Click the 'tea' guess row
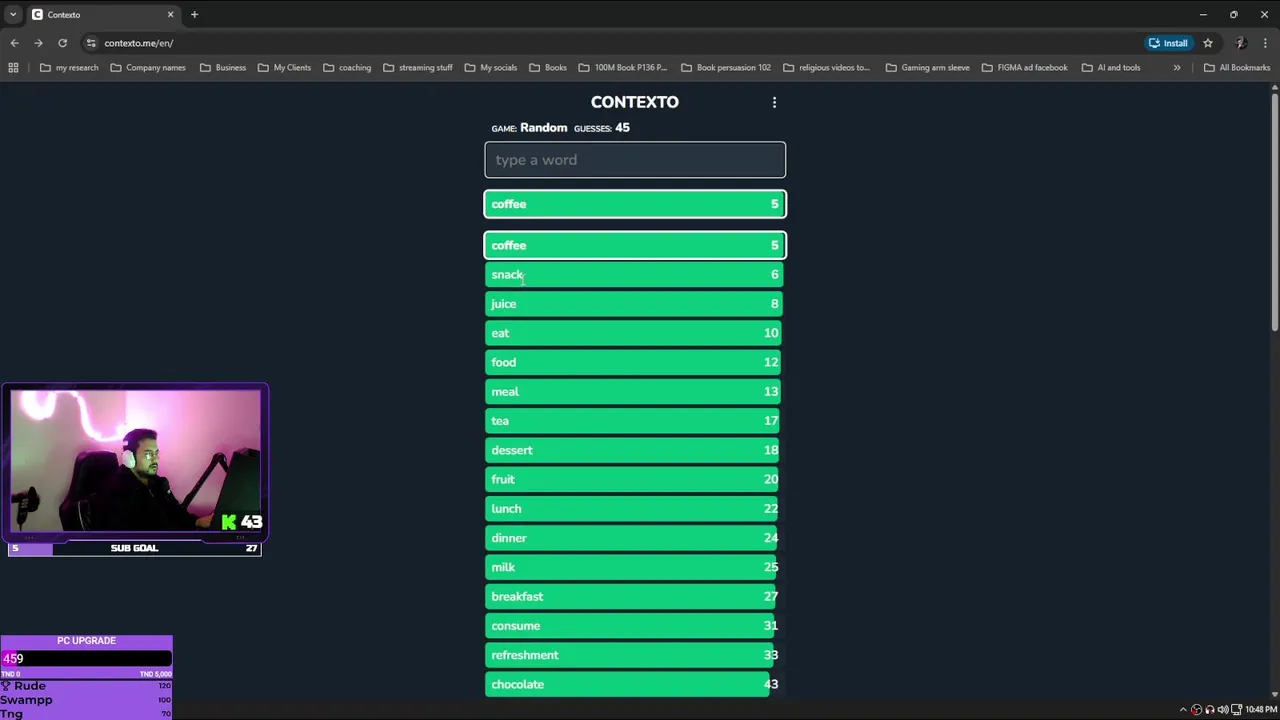This screenshot has width=1280, height=720. [635, 421]
